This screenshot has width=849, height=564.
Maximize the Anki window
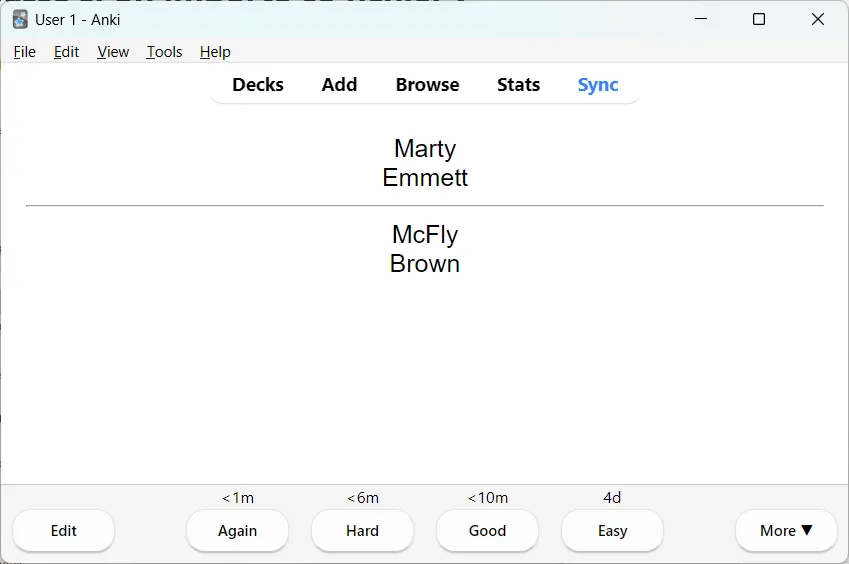(759, 19)
